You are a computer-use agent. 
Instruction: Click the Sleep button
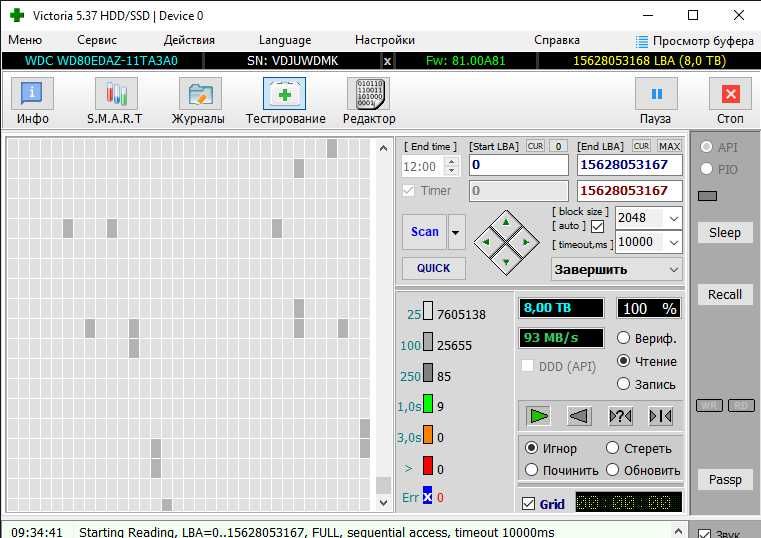pyautogui.click(x=725, y=233)
